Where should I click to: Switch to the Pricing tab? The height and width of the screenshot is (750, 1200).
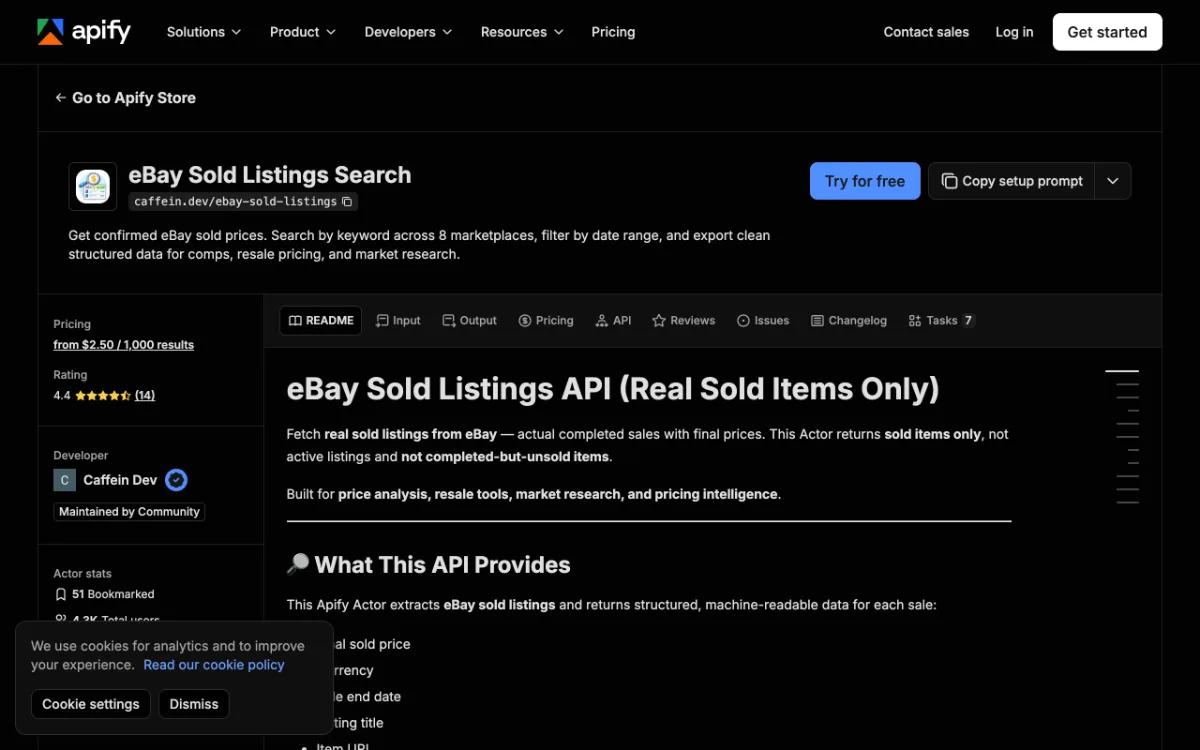point(546,321)
